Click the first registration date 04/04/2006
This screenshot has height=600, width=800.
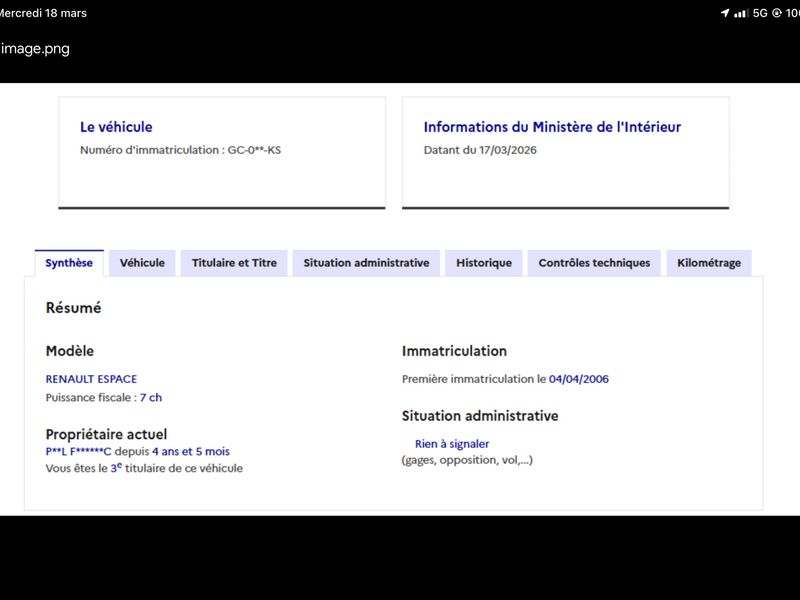click(579, 379)
